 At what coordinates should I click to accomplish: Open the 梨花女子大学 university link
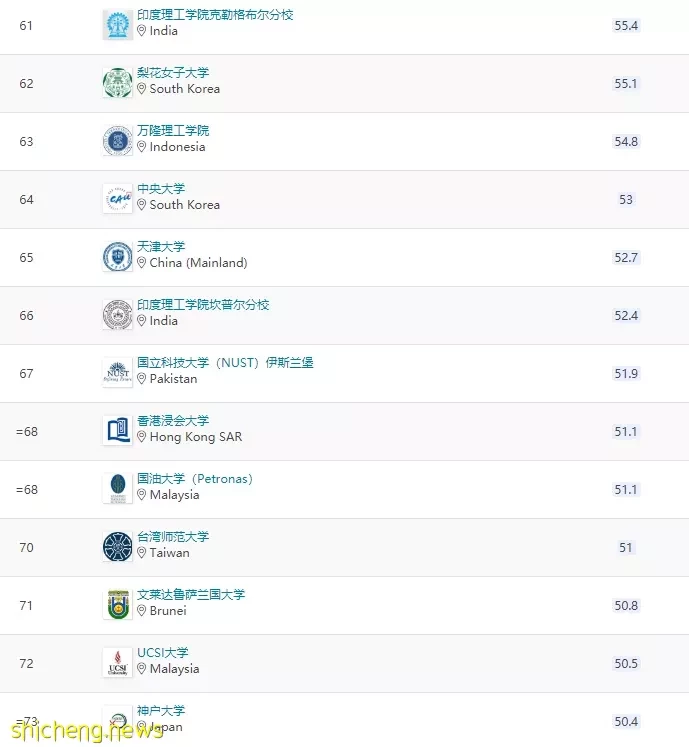pos(173,73)
